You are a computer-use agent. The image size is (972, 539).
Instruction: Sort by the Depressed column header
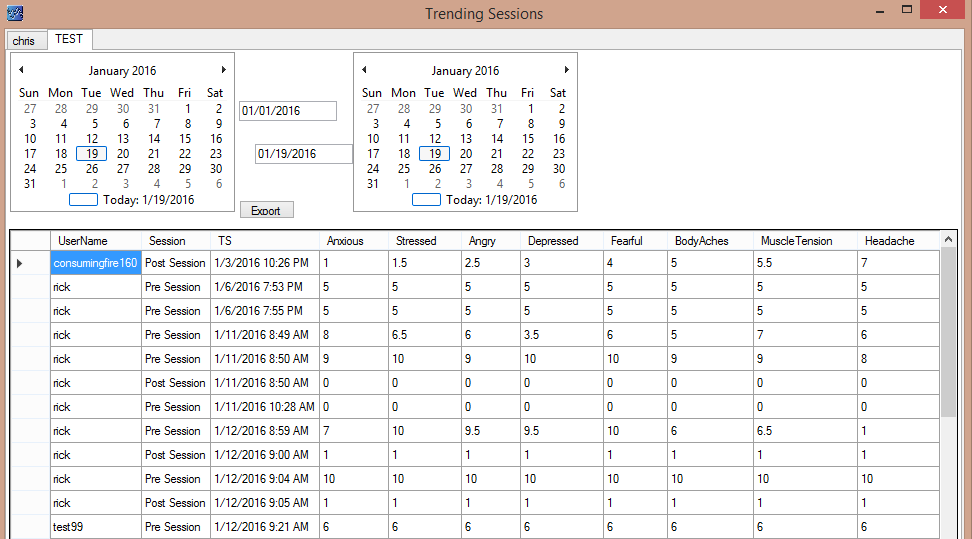(561, 241)
